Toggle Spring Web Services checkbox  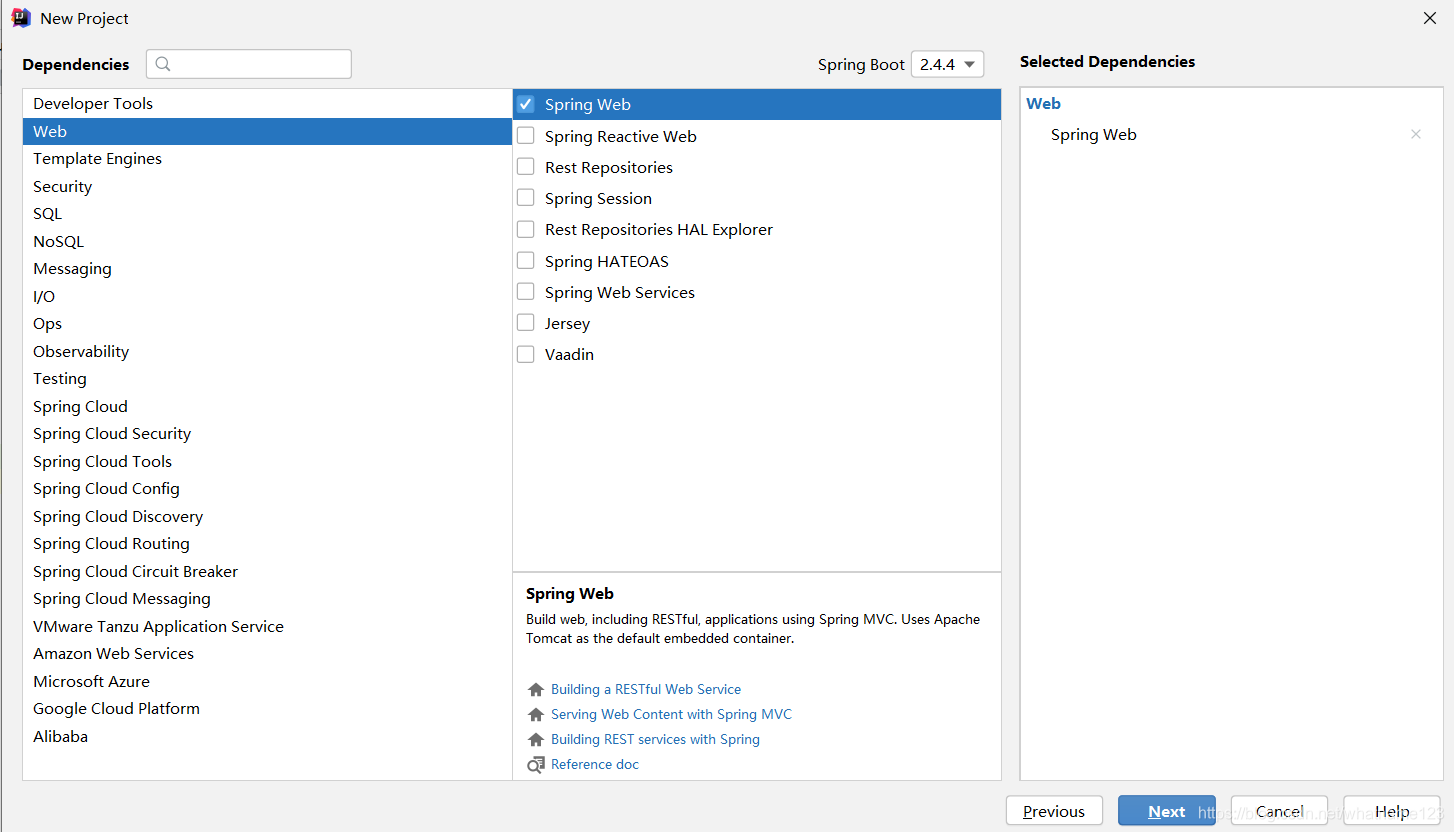(526, 292)
